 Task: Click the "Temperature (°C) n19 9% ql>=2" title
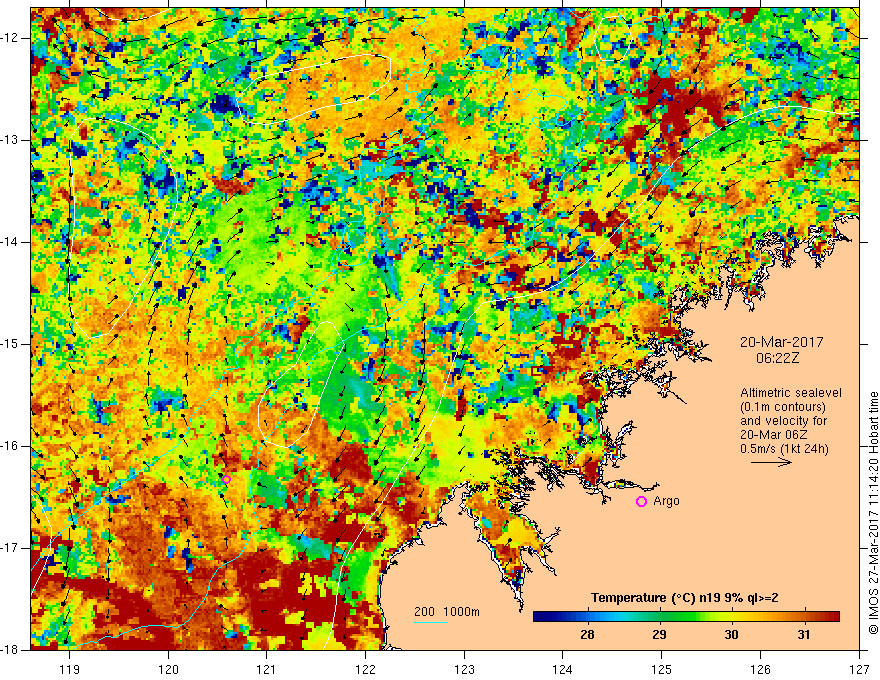click(684, 598)
